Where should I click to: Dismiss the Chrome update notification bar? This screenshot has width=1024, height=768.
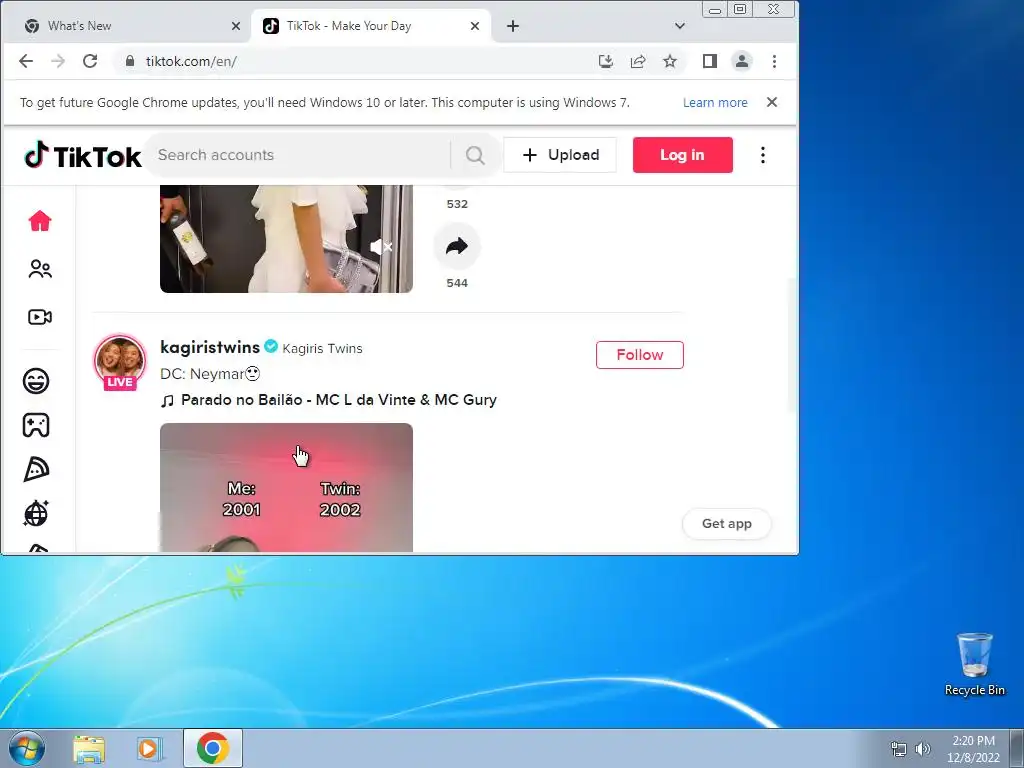click(772, 102)
